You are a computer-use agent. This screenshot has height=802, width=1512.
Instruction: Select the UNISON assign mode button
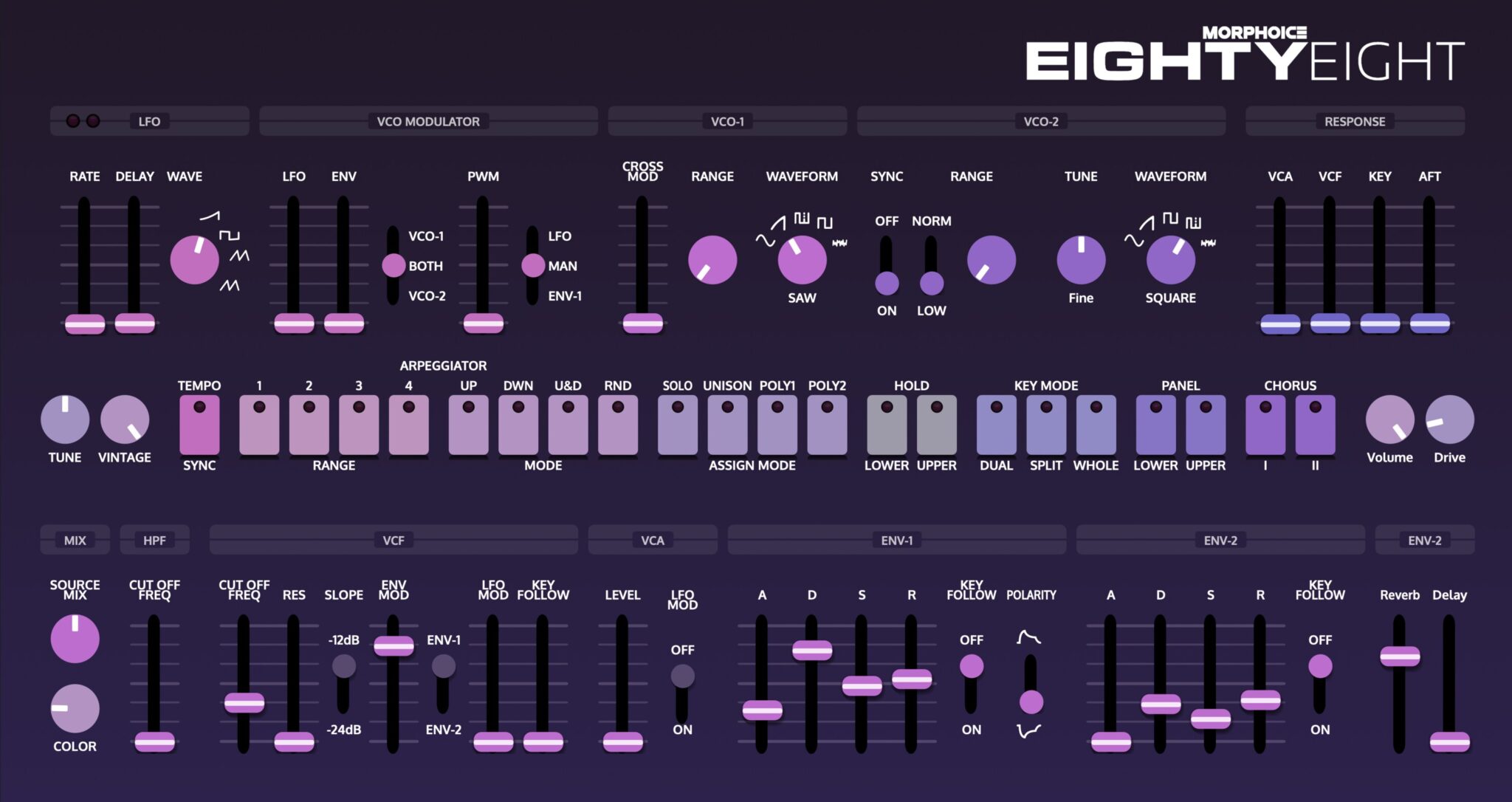point(727,425)
